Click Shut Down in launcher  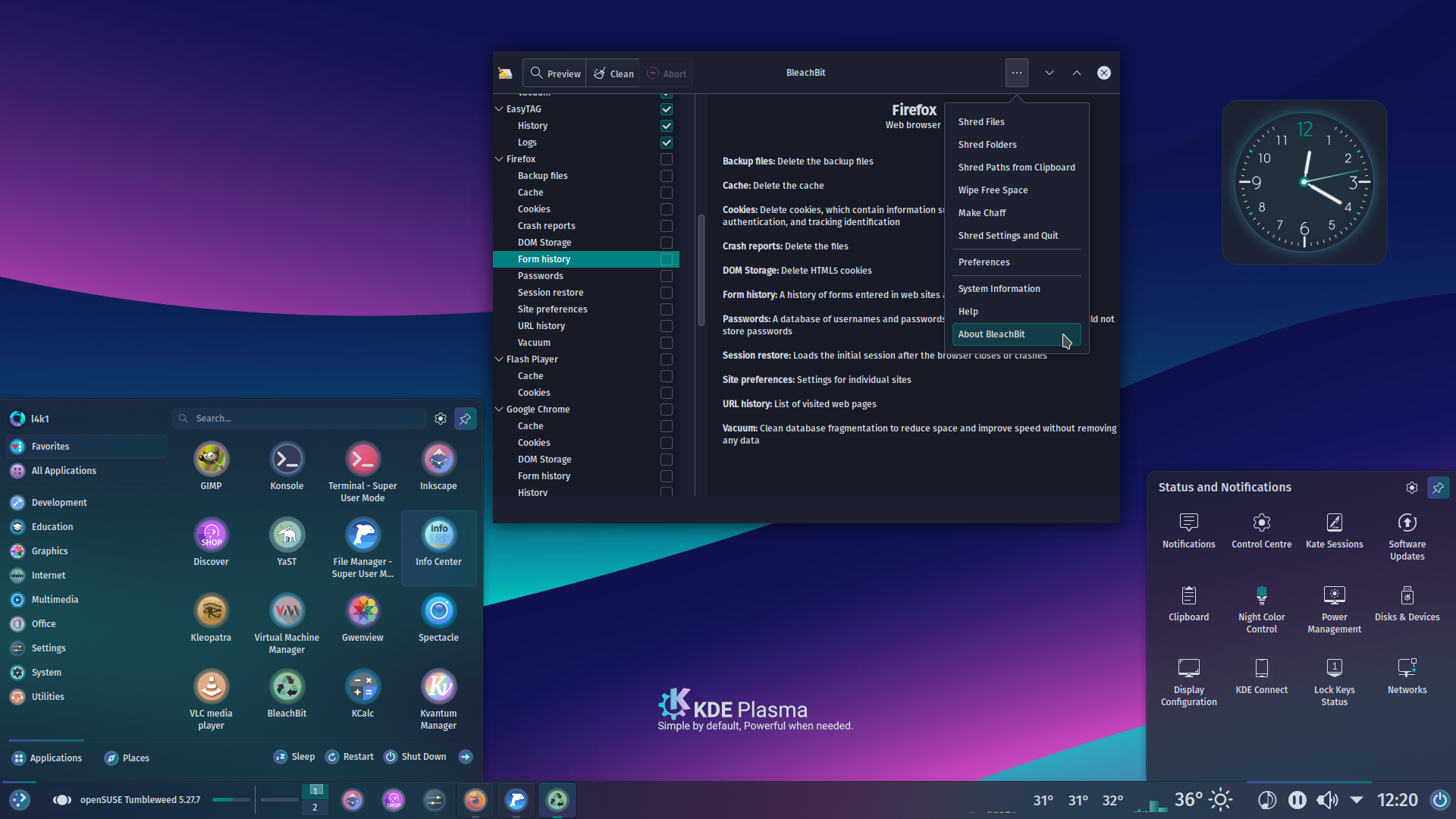click(415, 757)
